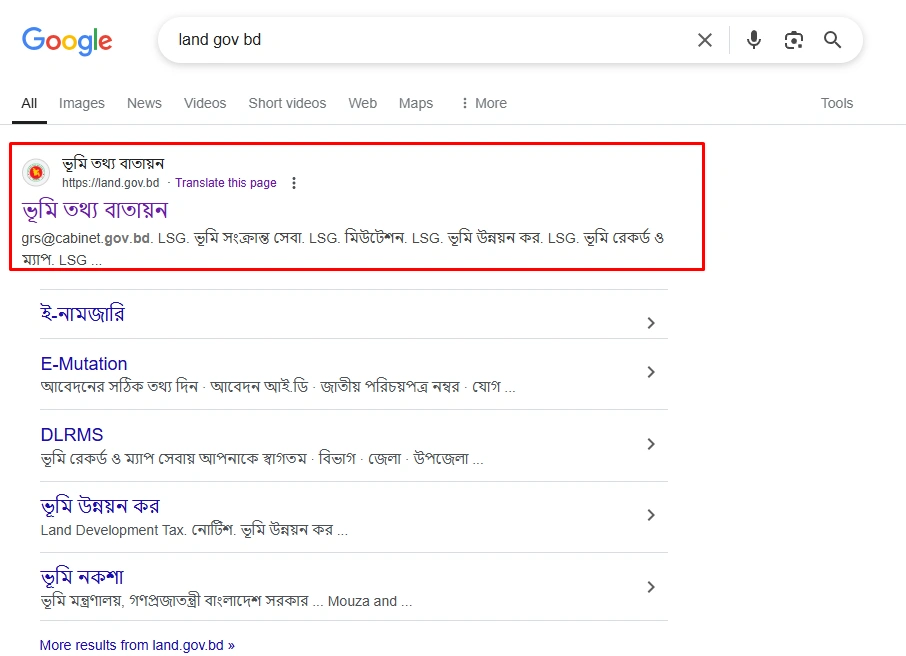Open the E-Mutation sitelink
This screenshot has height=656, width=906.
(x=84, y=364)
